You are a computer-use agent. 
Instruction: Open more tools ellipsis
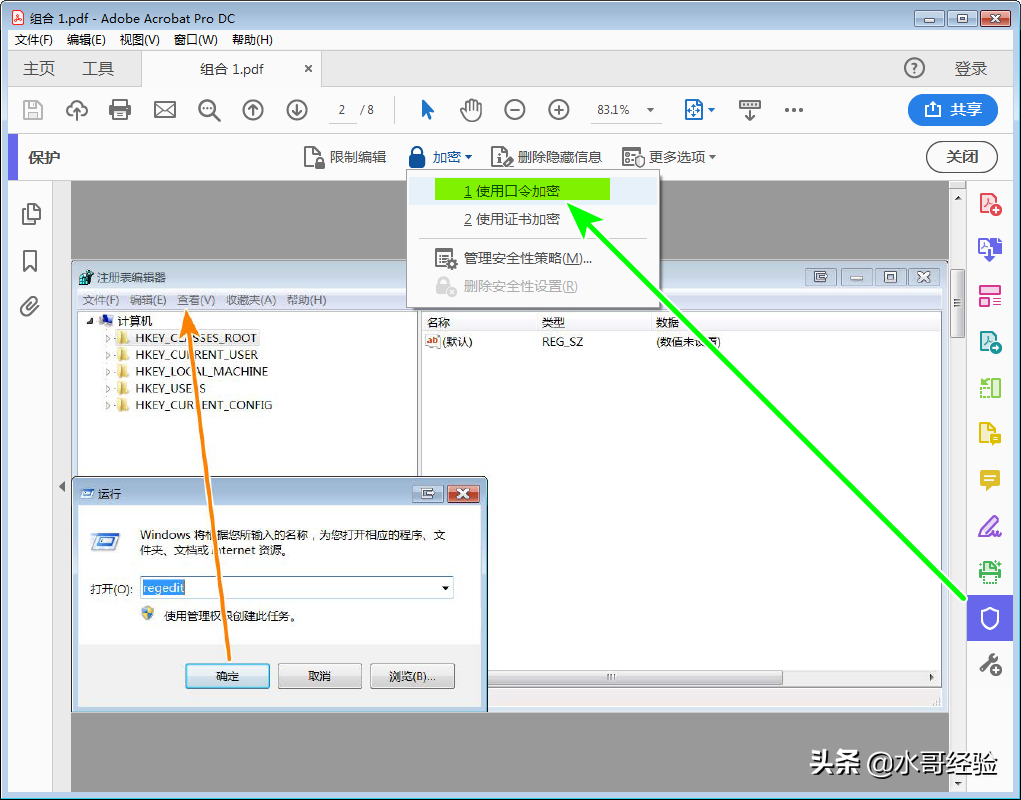click(794, 110)
